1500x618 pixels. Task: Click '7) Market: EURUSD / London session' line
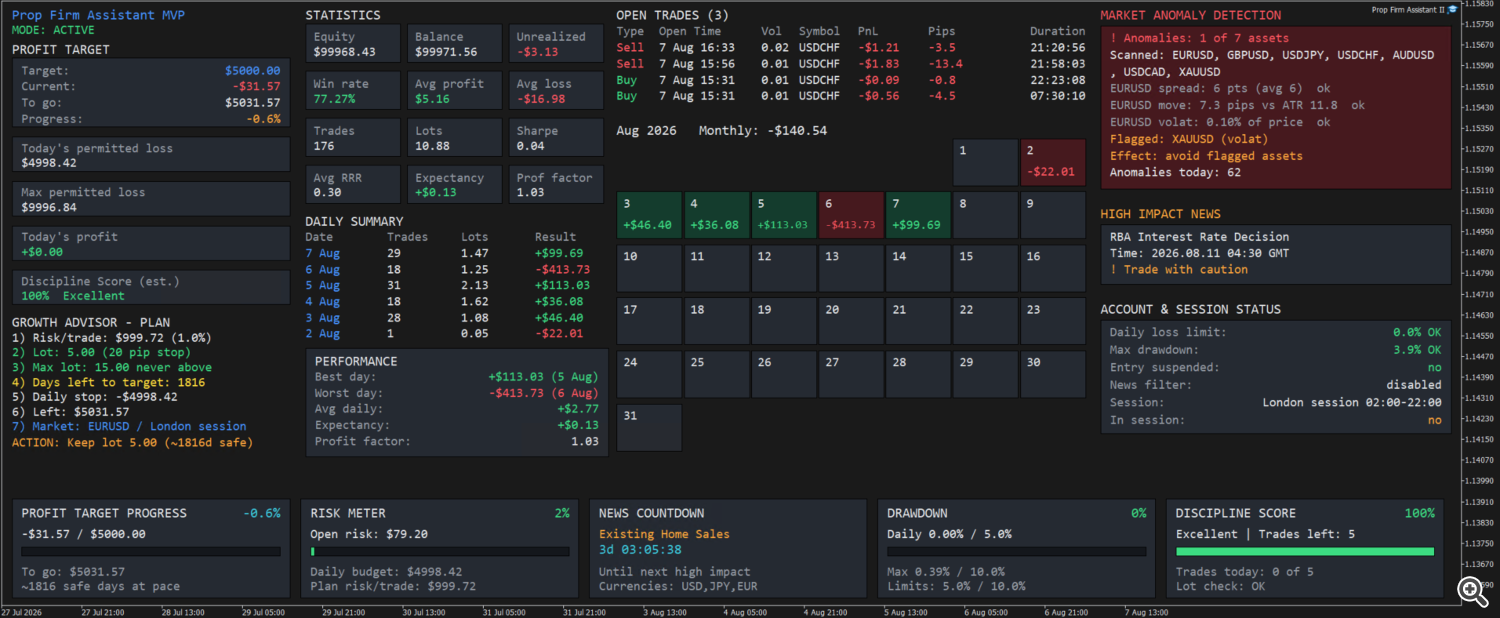(129, 427)
